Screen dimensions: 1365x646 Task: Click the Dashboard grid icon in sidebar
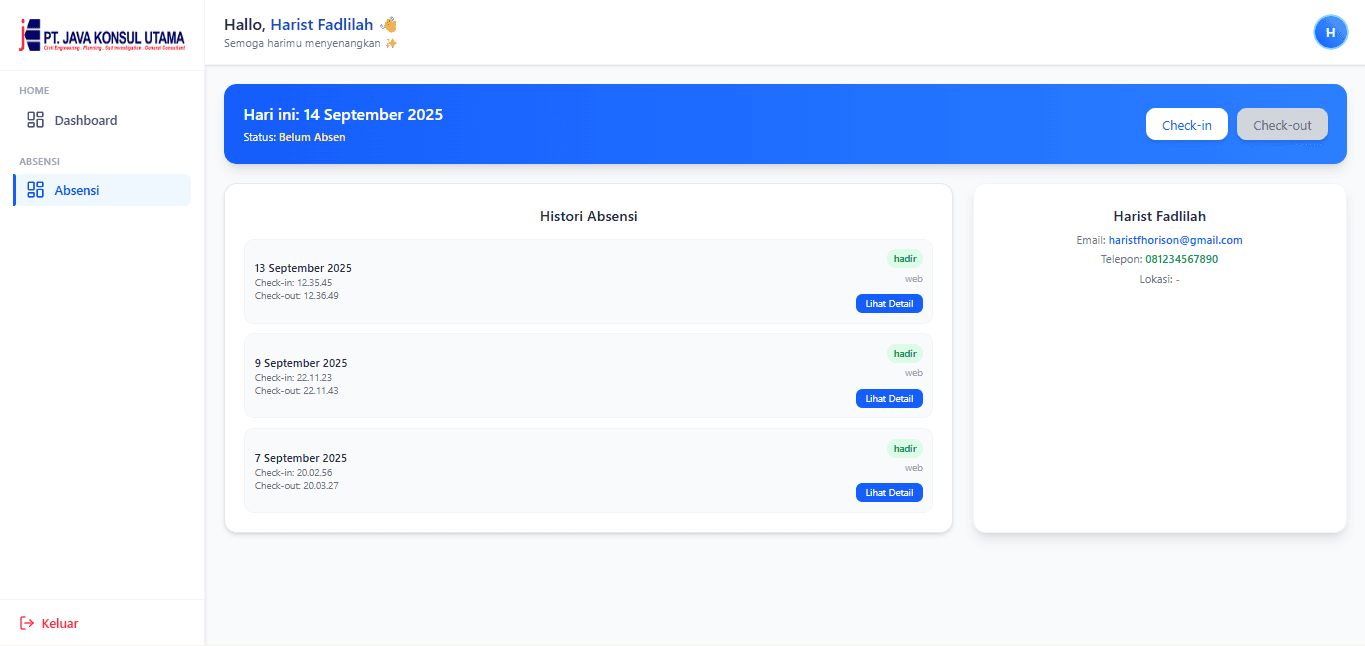coord(36,120)
